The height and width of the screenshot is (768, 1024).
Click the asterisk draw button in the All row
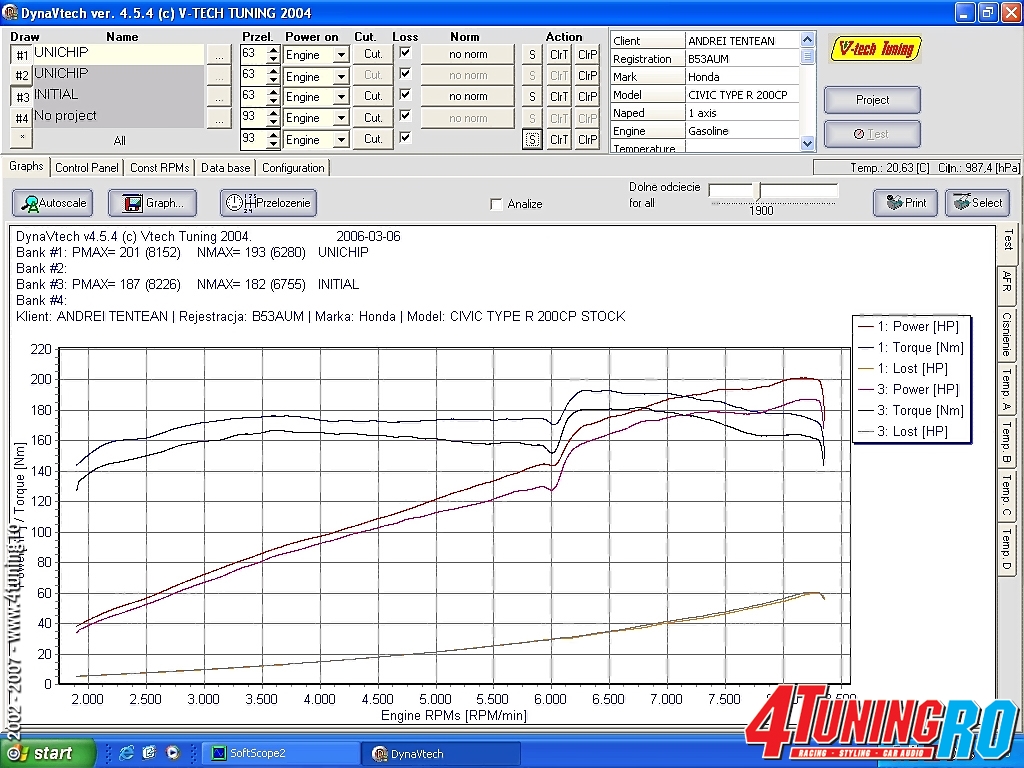point(22,138)
